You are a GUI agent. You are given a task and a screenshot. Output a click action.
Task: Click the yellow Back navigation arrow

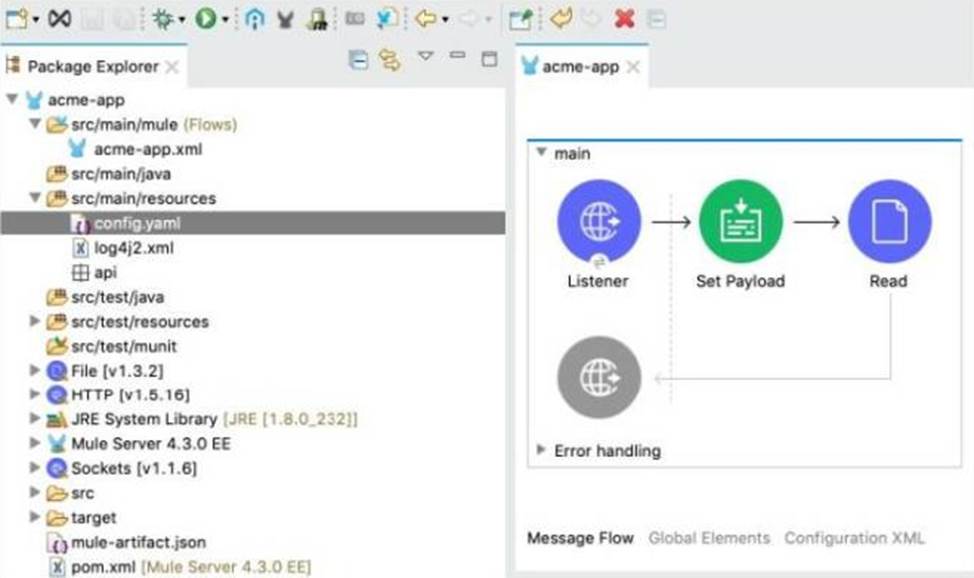click(426, 19)
